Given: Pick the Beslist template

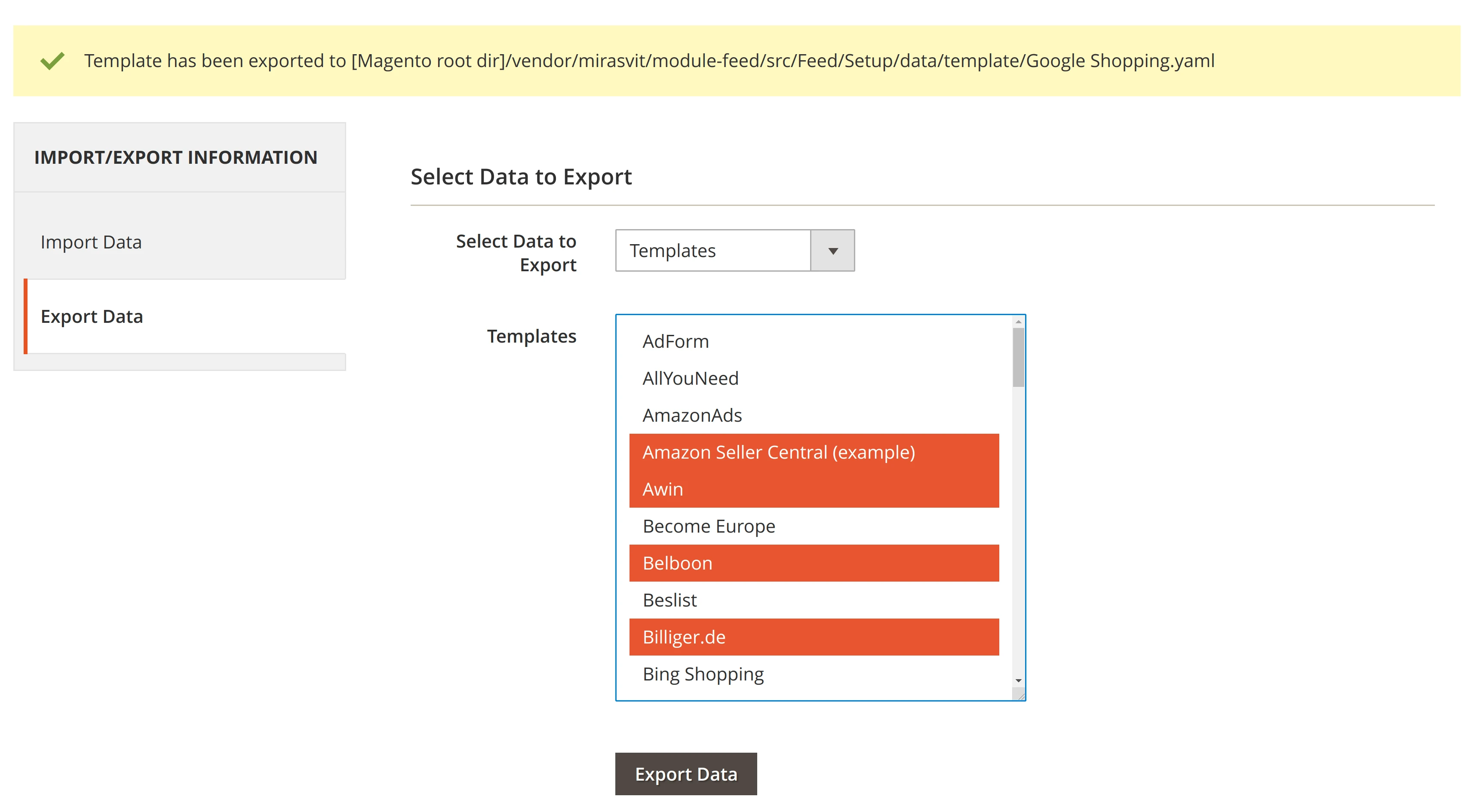Looking at the screenshot, I should coord(669,601).
